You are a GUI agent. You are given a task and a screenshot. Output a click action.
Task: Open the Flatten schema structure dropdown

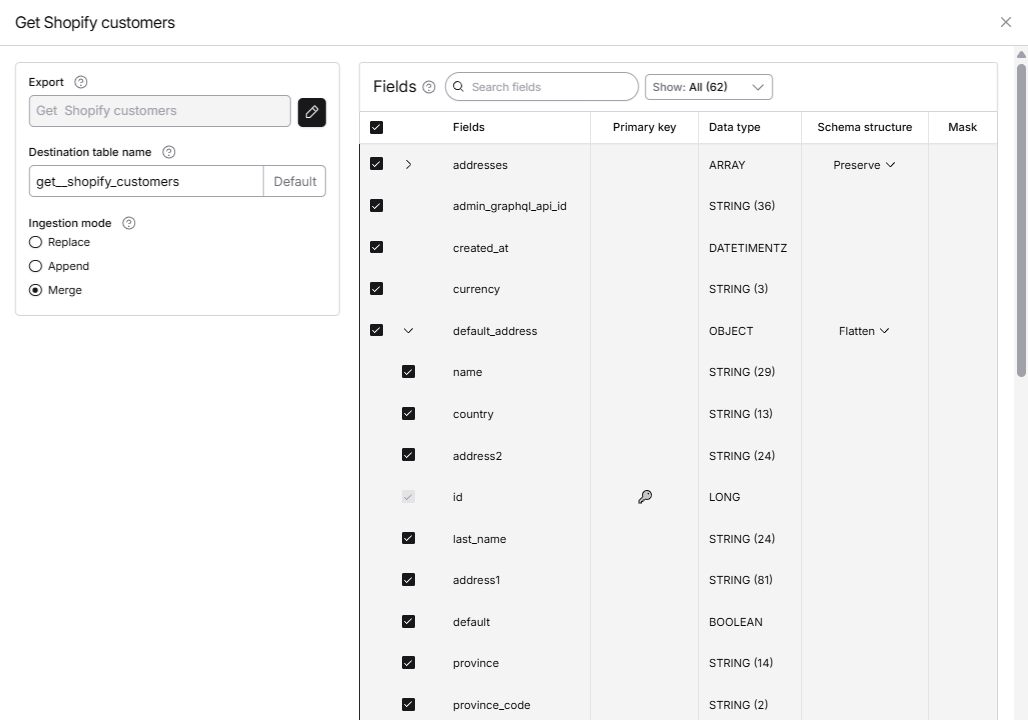click(x=864, y=331)
